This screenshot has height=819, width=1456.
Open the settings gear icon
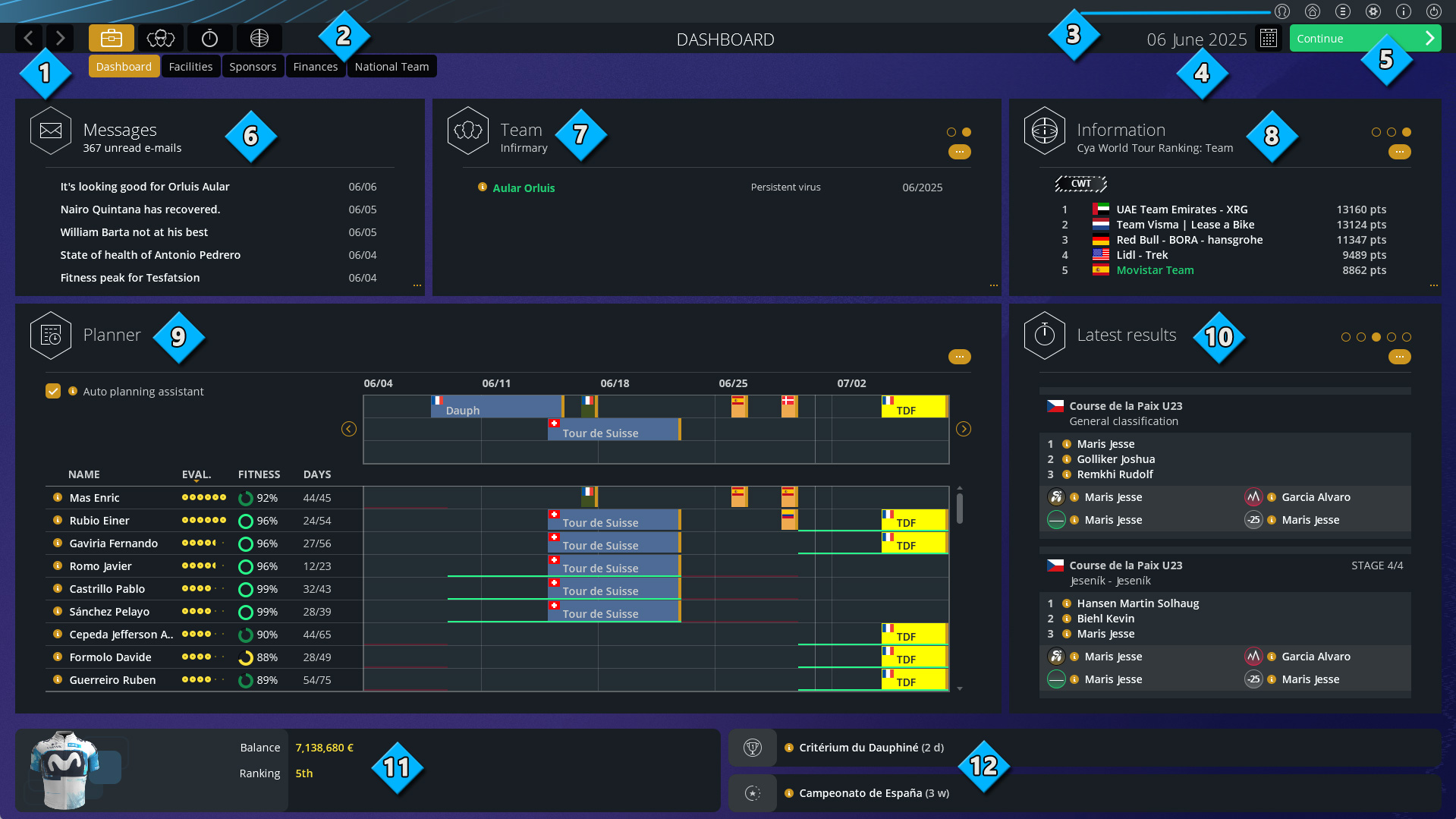click(x=1373, y=11)
